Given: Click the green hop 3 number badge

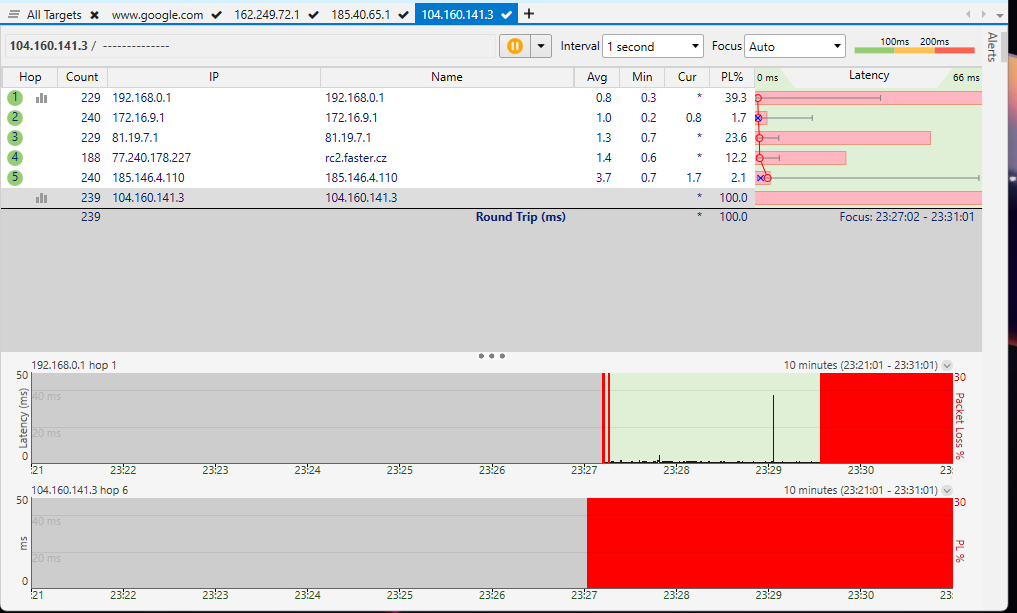Looking at the screenshot, I should pyautogui.click(x=14, y=138).
